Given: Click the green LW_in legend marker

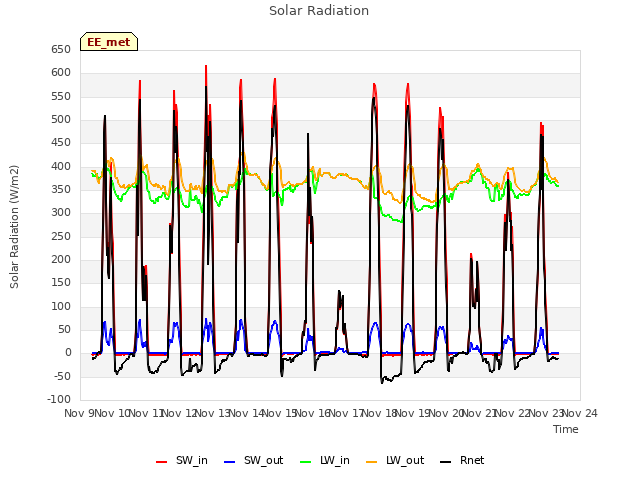Looking at the screenshot, I should pos(306,462).
